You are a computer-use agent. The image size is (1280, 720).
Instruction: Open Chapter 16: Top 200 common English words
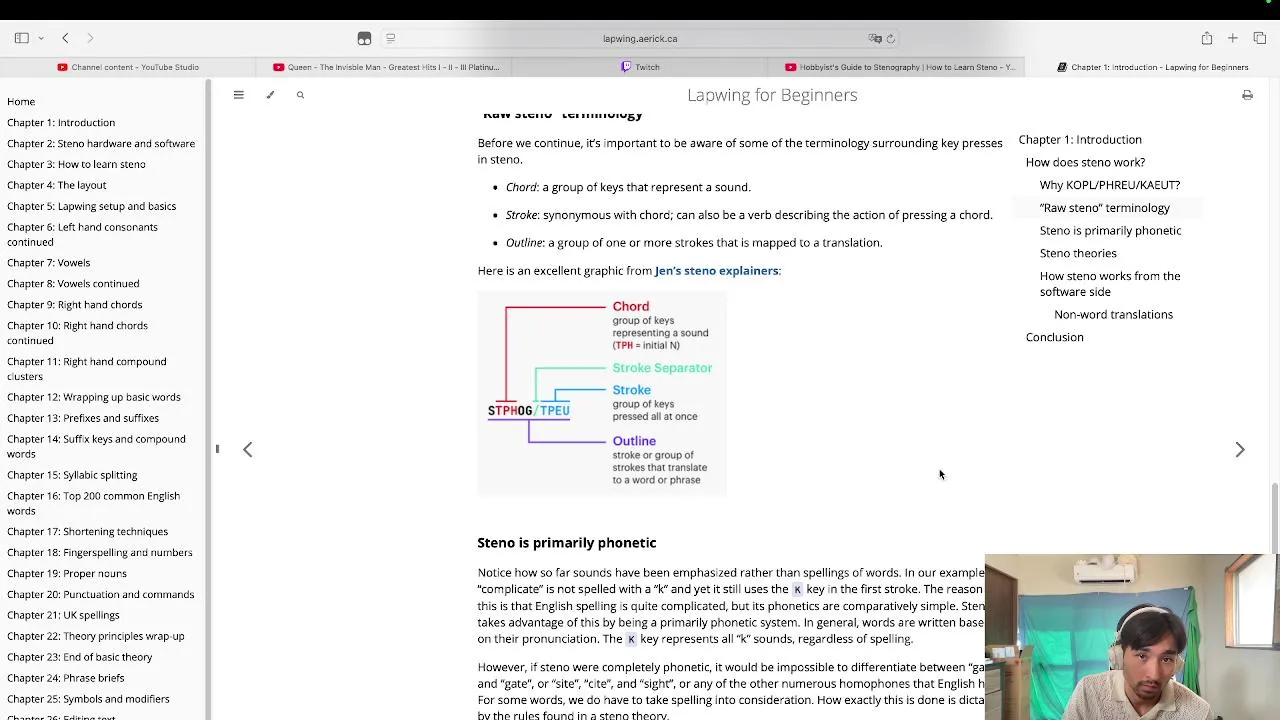click(x=93, y=503)
